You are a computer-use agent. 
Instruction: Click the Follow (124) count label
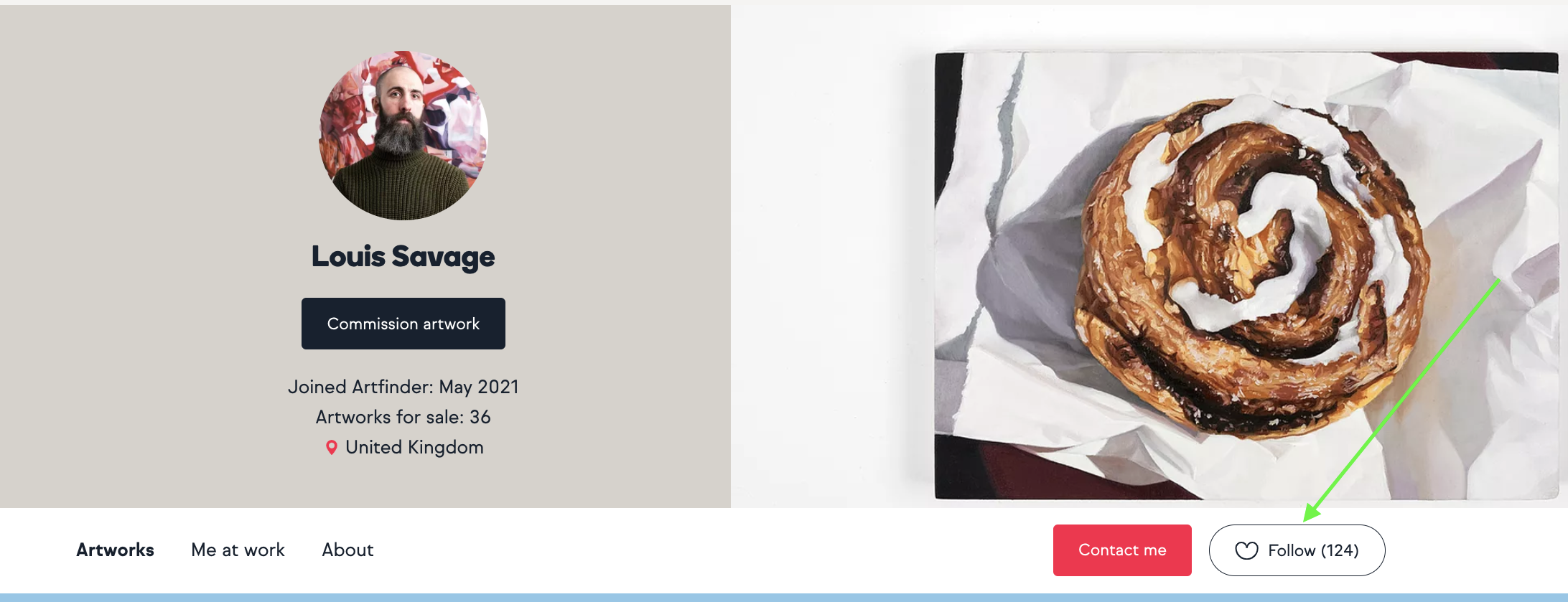(x=1313, y=550)
